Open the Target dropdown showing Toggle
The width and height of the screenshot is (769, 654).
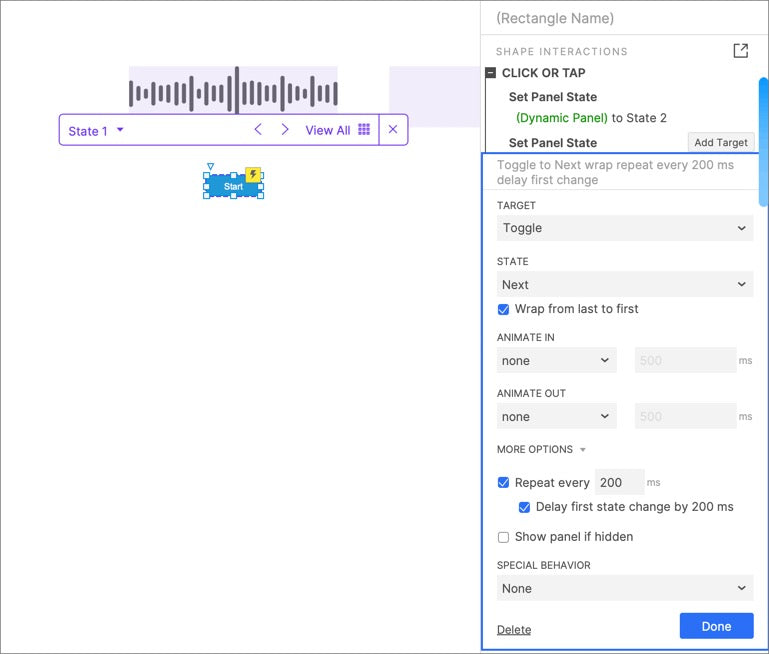(625, 228)
